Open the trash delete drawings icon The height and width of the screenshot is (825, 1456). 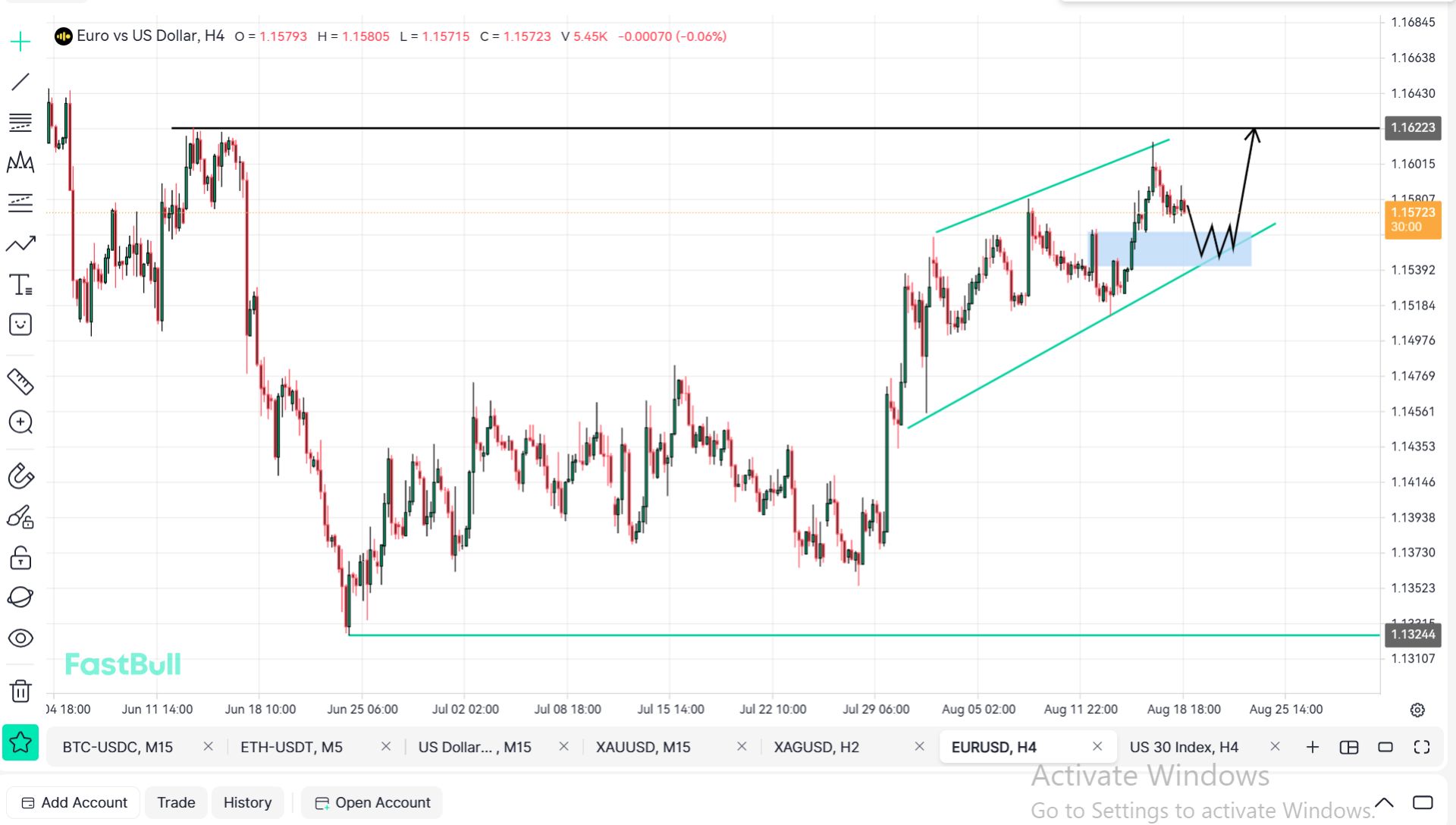pyautogui.click(x=20, y=691)
